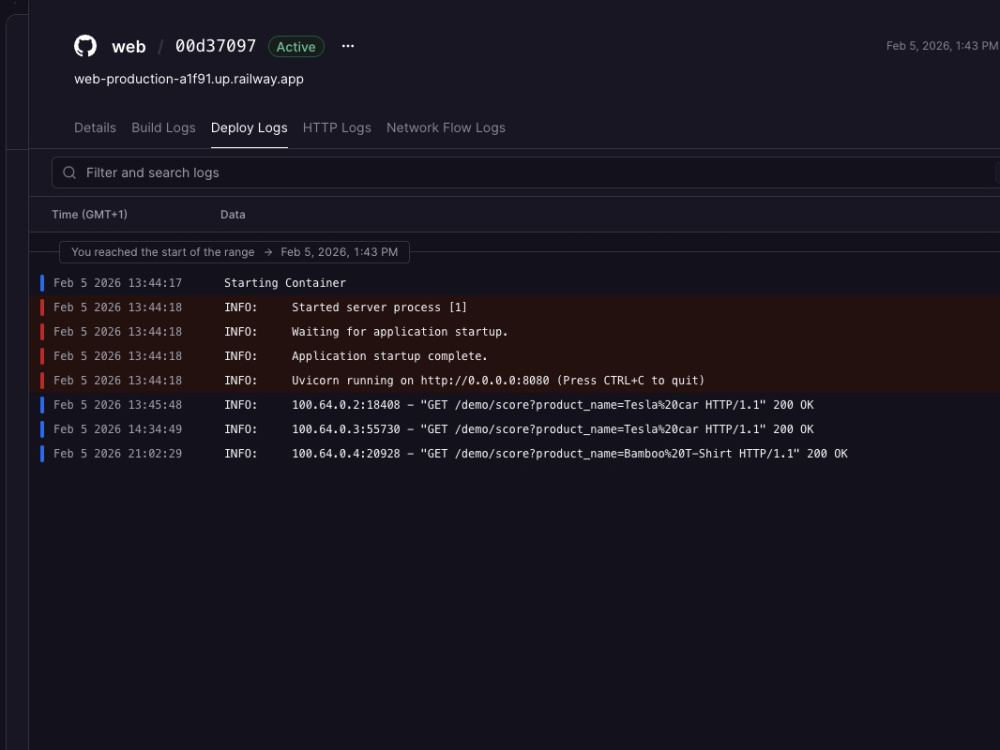Click timestamp Feb 5 2026 13:44:17
Viewport: 1000px width, 750px height.
[118, 283]
